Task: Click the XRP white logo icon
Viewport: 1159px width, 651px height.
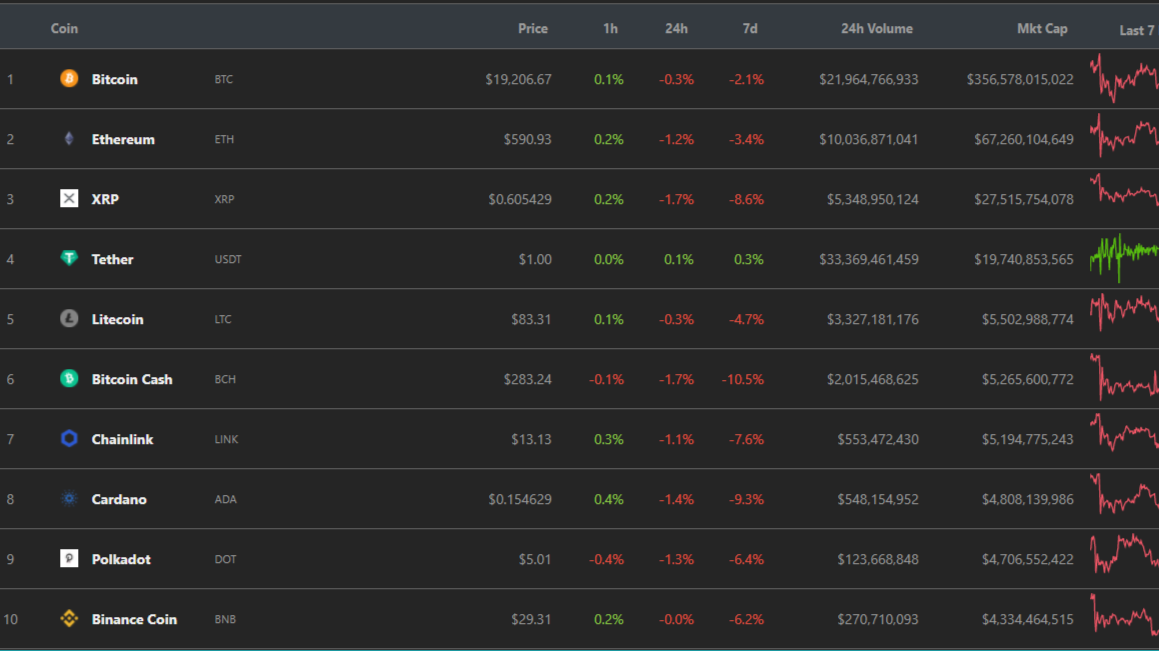Action: click(69, 198)
